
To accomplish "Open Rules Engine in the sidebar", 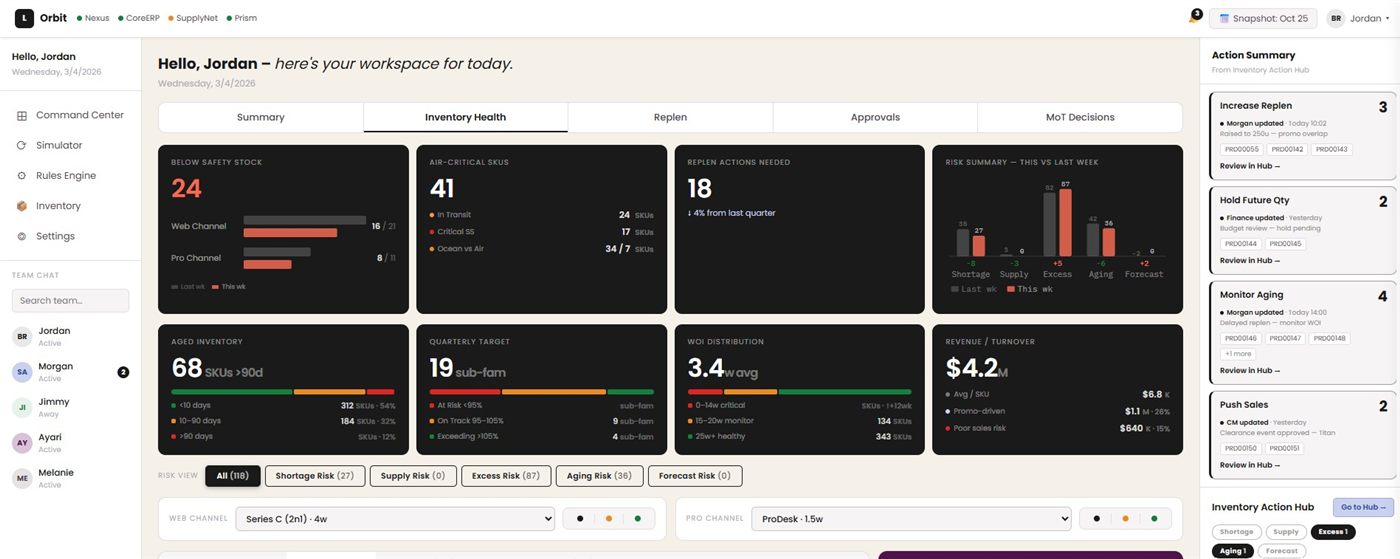I will [x=70, y=175].
